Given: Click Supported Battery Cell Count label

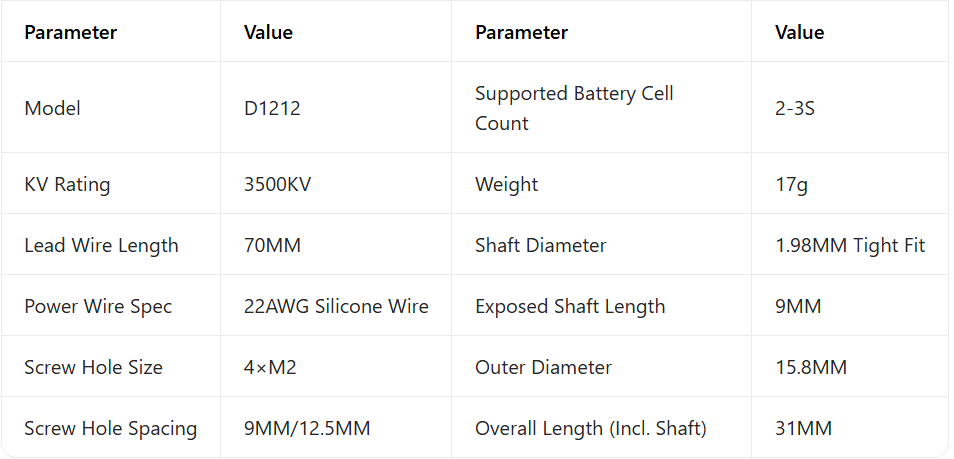Looking at the screenshot, I should point(574,108).
